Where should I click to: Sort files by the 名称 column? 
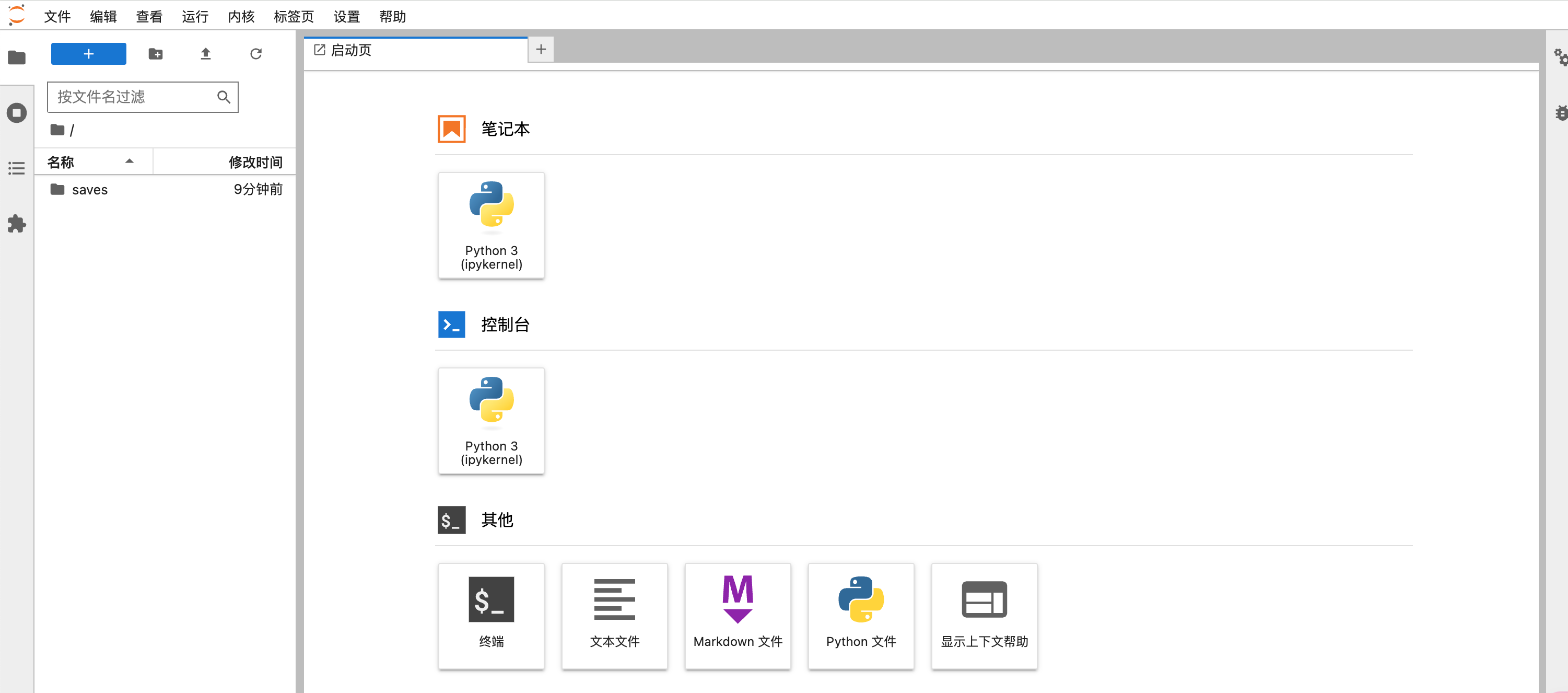(x=93, y=162)
